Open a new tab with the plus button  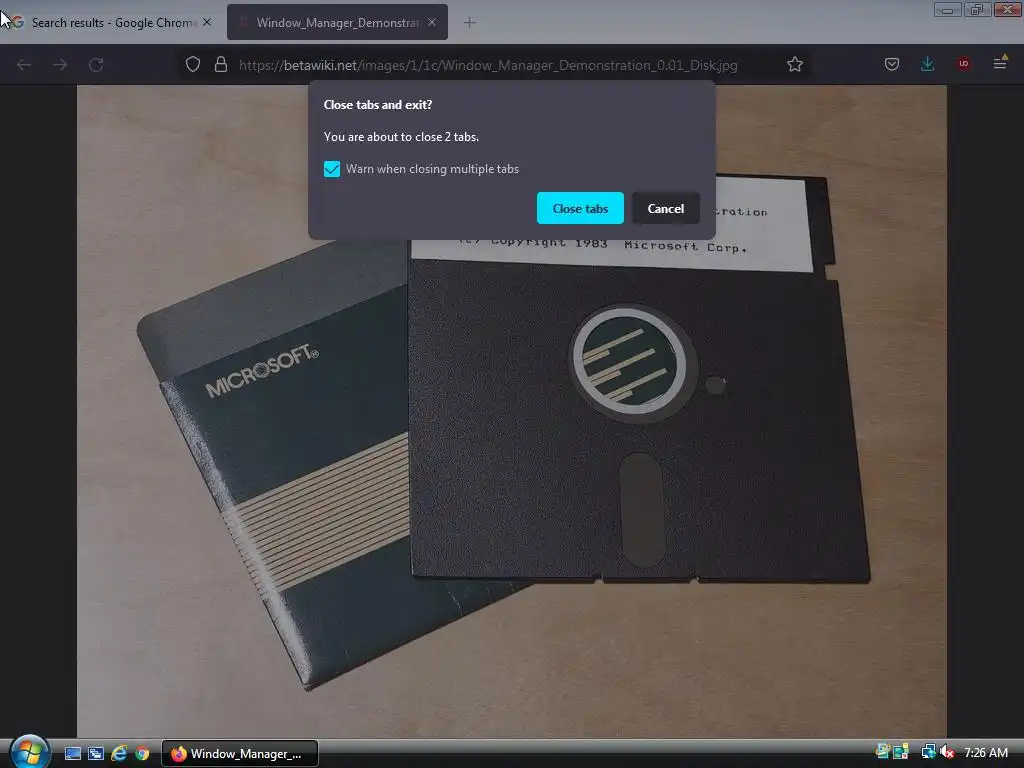tap(470, 22)
